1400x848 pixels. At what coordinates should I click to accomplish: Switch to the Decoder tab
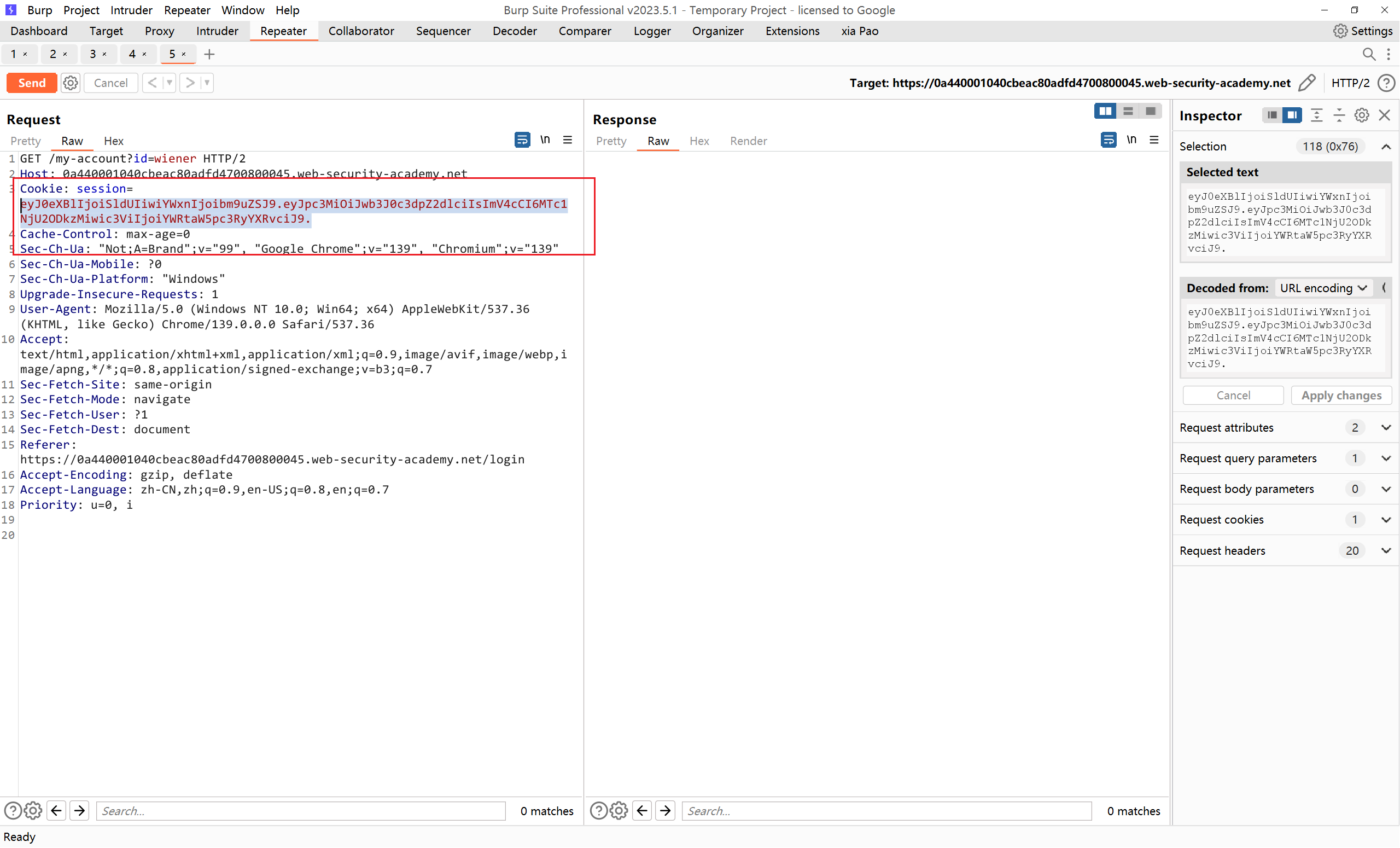514,31
